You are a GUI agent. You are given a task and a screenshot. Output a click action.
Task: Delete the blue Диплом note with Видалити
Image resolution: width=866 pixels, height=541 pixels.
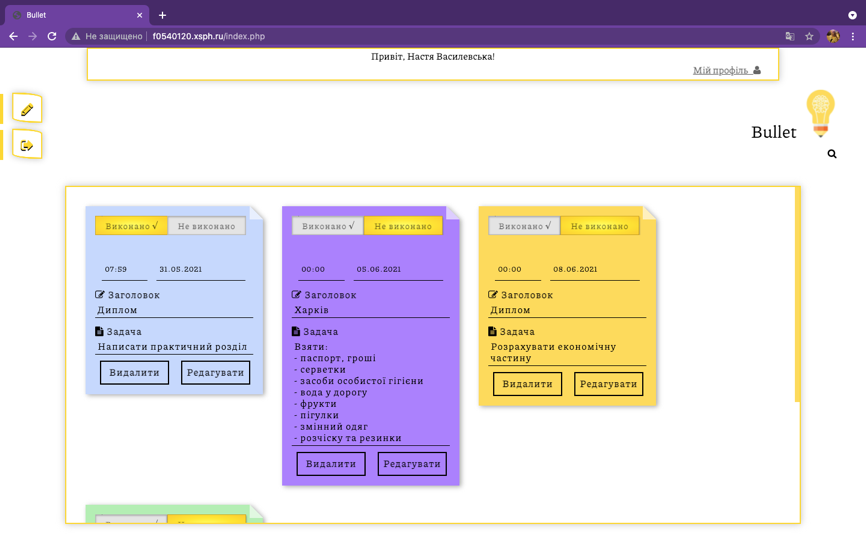134,373
